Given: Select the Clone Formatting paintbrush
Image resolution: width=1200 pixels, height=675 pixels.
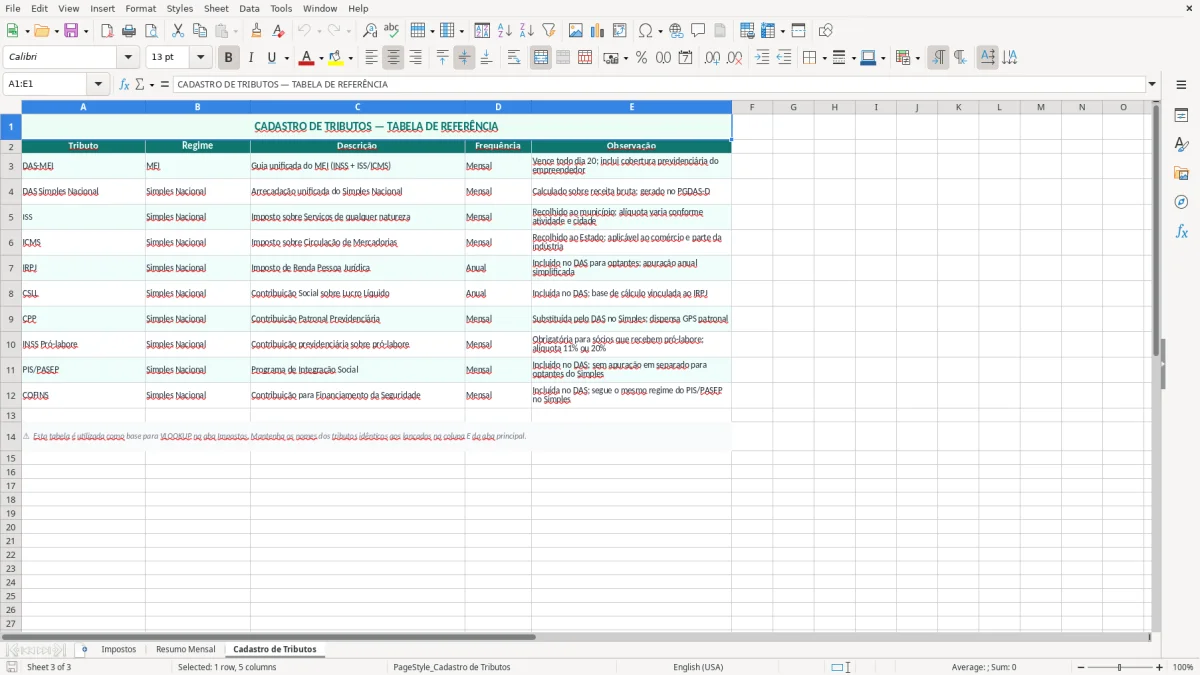Looking at the screenshot, I should pos(257,31).
